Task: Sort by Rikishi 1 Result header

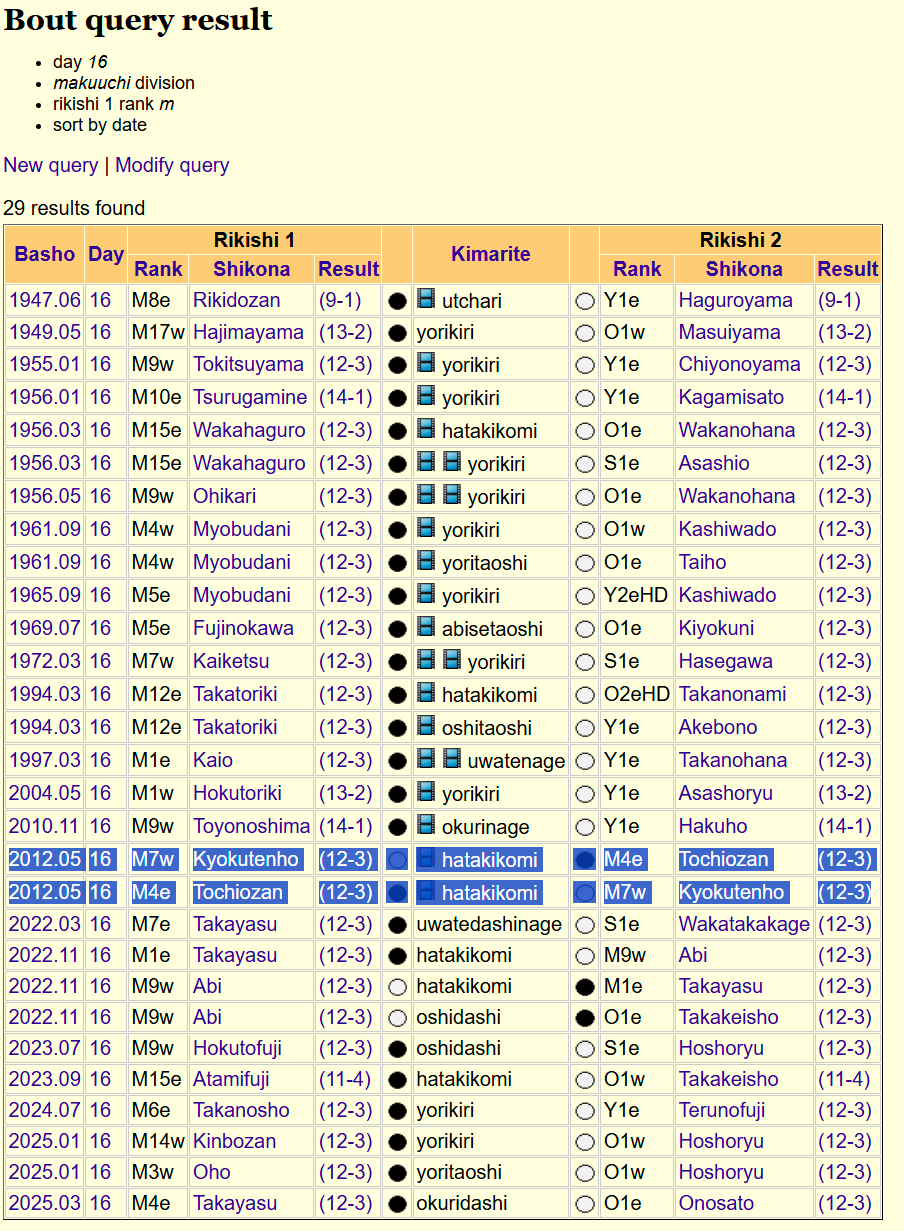Action: pos(348,269)
